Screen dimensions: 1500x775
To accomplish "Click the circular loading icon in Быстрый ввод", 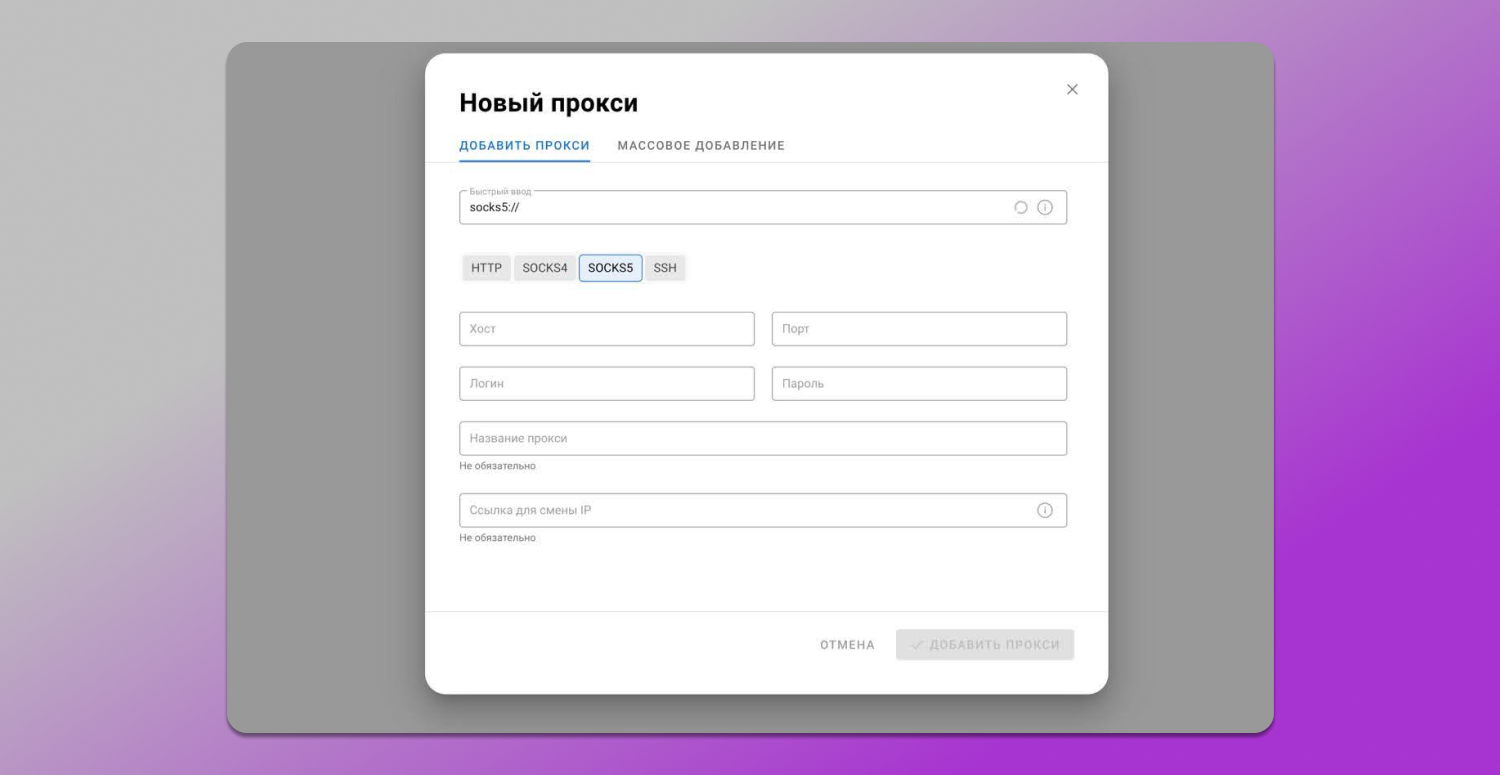I will pyautogui.click(x=1020, y=208).
